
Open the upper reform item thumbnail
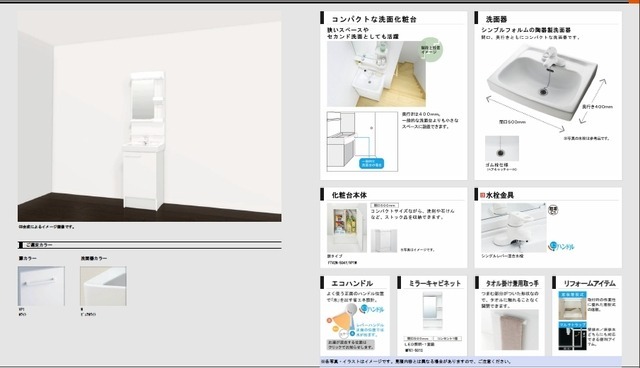coord(572,306)
